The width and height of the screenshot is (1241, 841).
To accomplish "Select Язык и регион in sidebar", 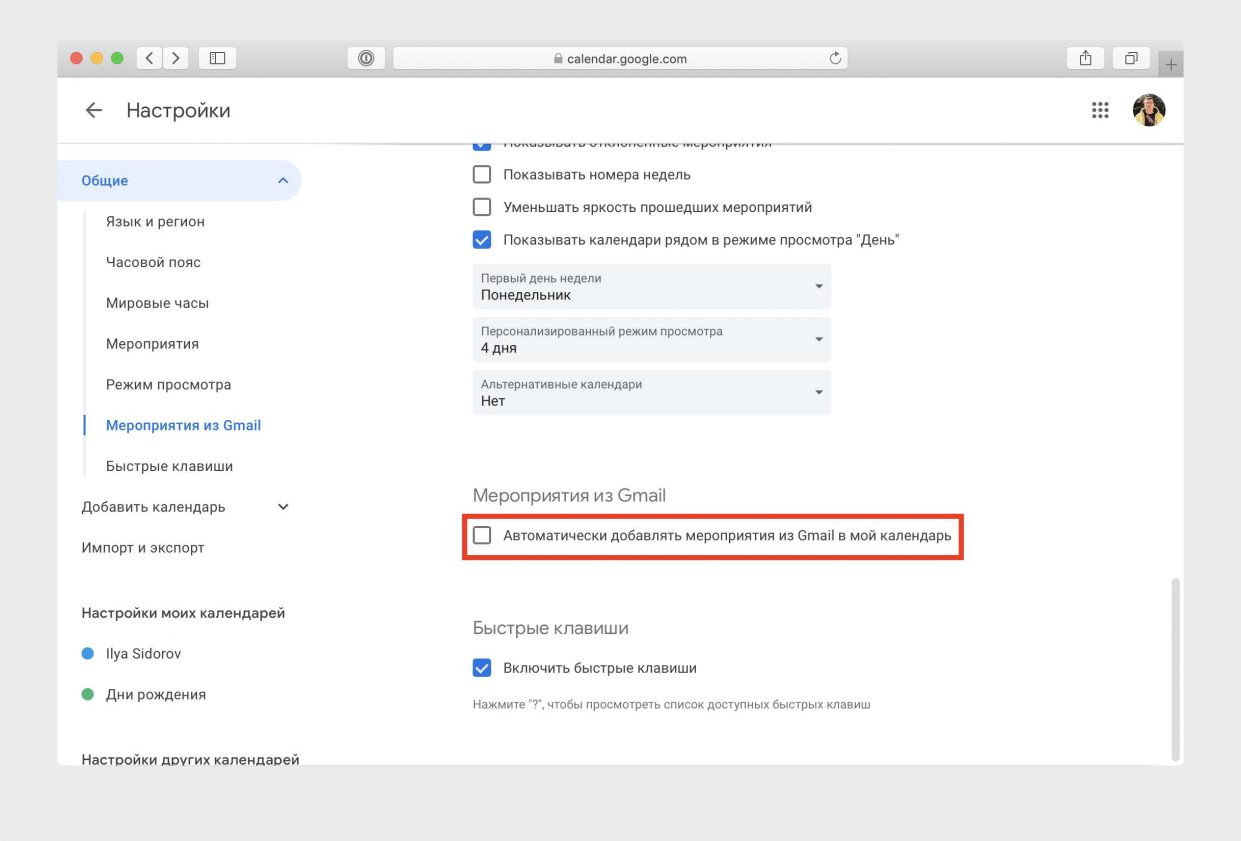I will click(x=155, y=222).
